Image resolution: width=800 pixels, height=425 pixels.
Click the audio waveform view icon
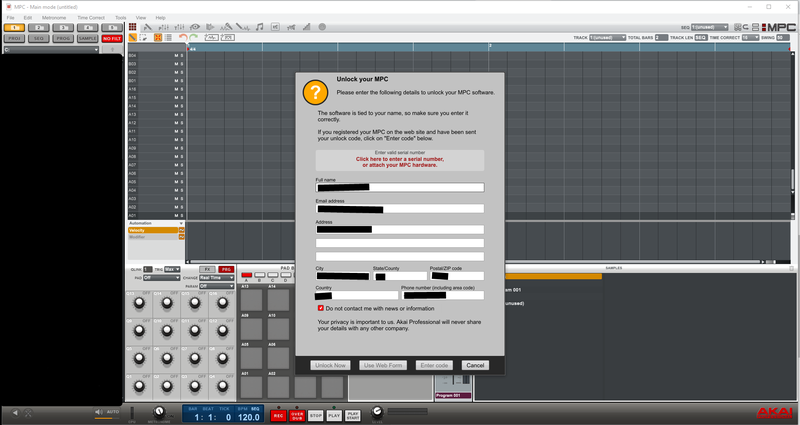pyautogui.click(x=211, y=37)
